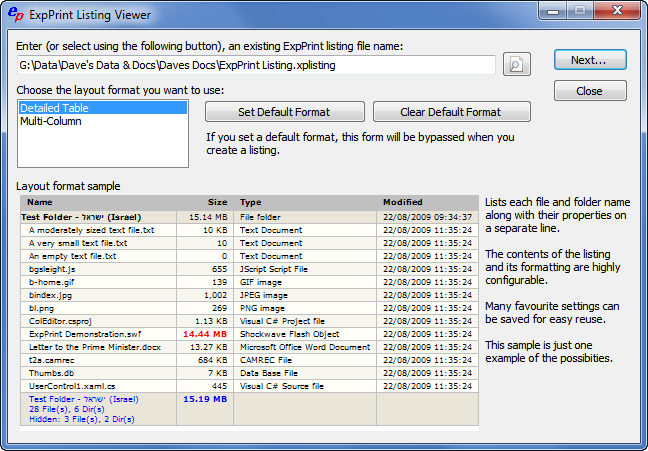Minimize the ExpPrint Listing Viewer window
Viewport: 648px width, 451px height.
click(553, 11)
